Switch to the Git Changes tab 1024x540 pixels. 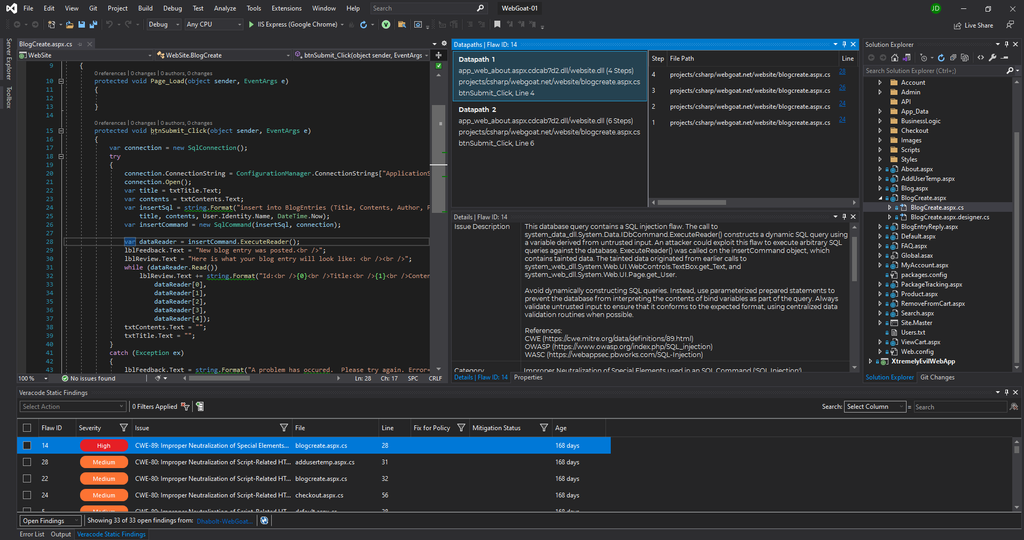(937, 377)
